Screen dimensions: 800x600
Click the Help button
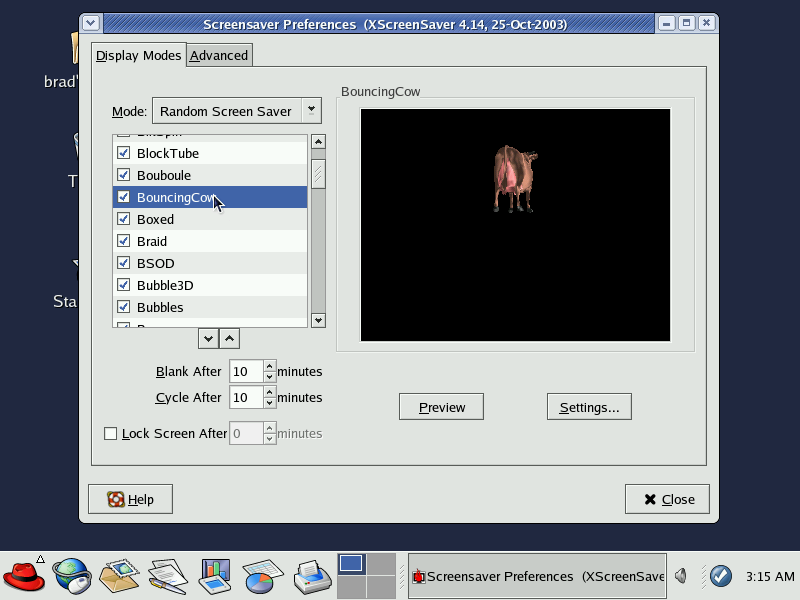131,499
